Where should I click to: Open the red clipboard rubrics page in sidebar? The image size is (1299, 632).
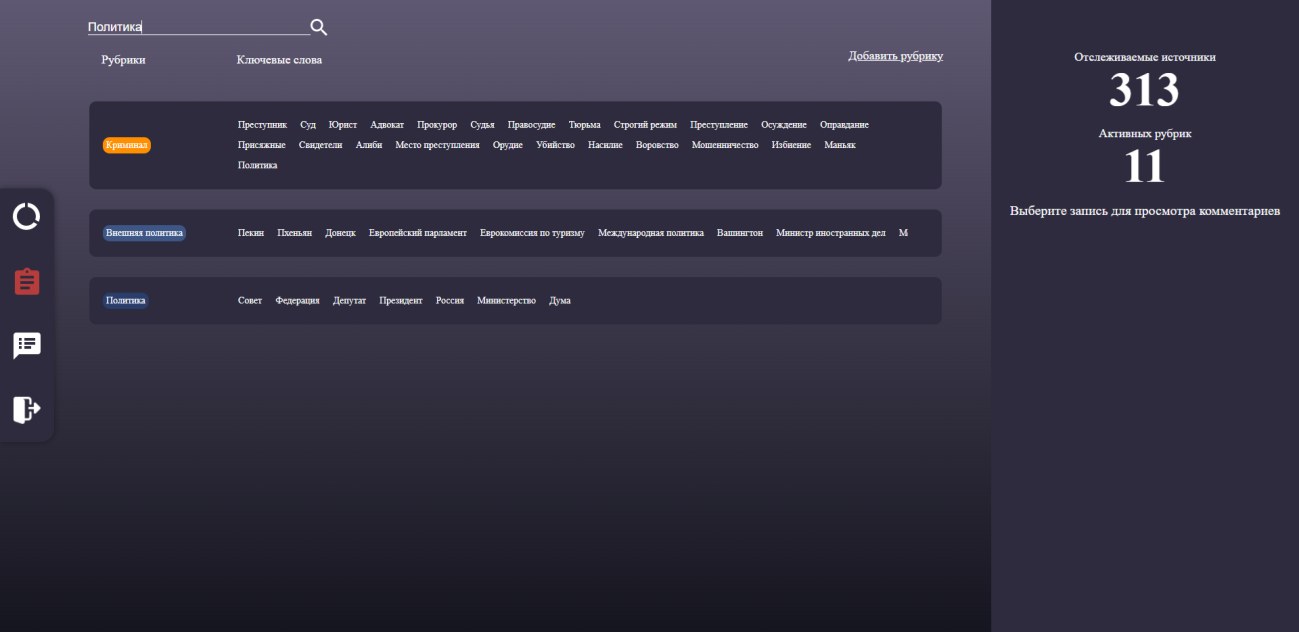point(27,281)
